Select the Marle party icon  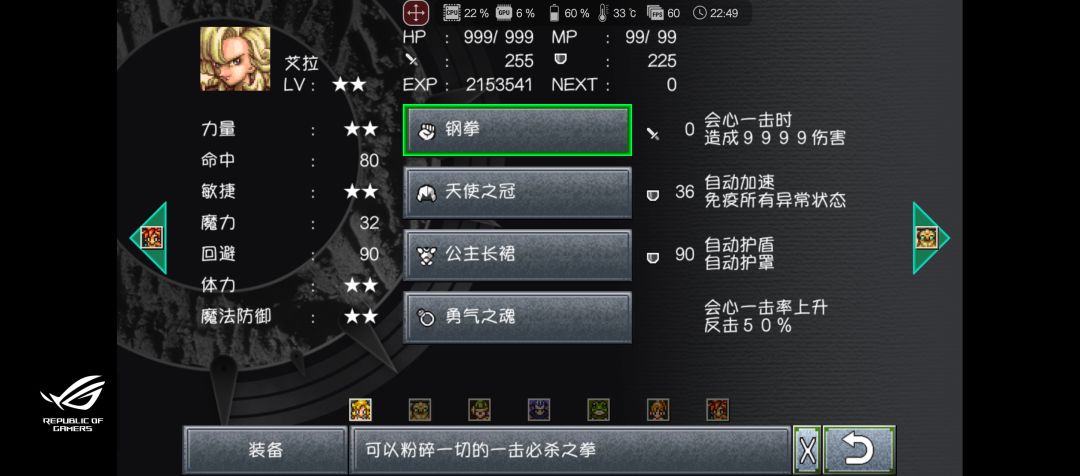point(658,410)
